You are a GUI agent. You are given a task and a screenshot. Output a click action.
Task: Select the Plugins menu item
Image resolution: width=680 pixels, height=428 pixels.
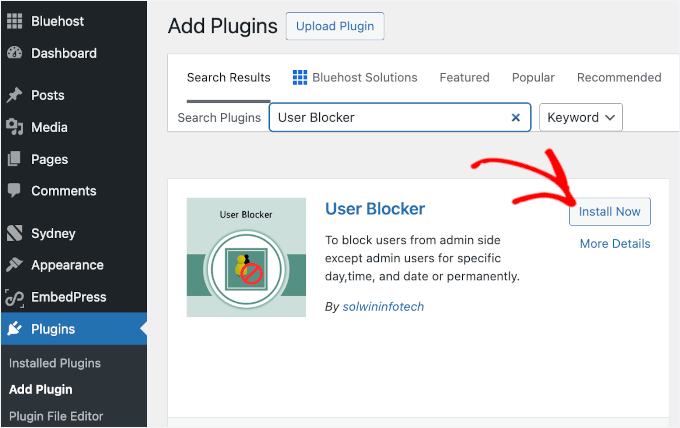click(74, 329)
